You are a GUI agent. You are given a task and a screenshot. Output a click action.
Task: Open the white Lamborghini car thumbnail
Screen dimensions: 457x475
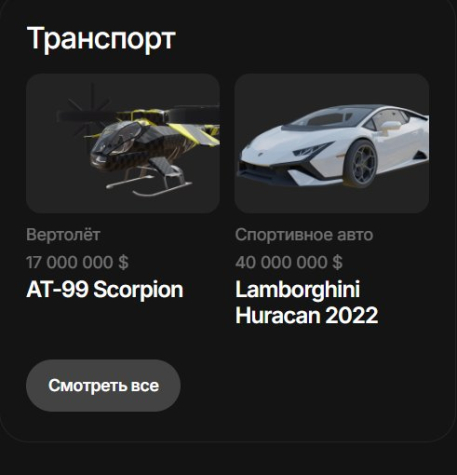coord(332,143)
